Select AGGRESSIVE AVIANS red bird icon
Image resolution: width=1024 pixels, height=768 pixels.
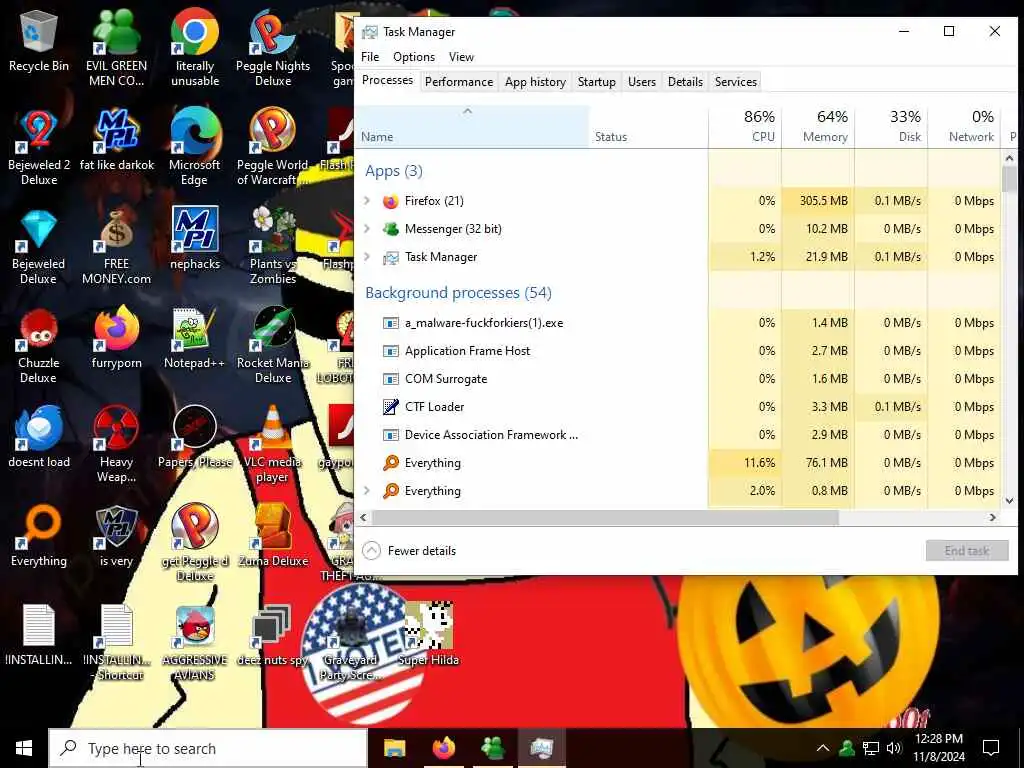pyautogui.click(x=195, y=643)
